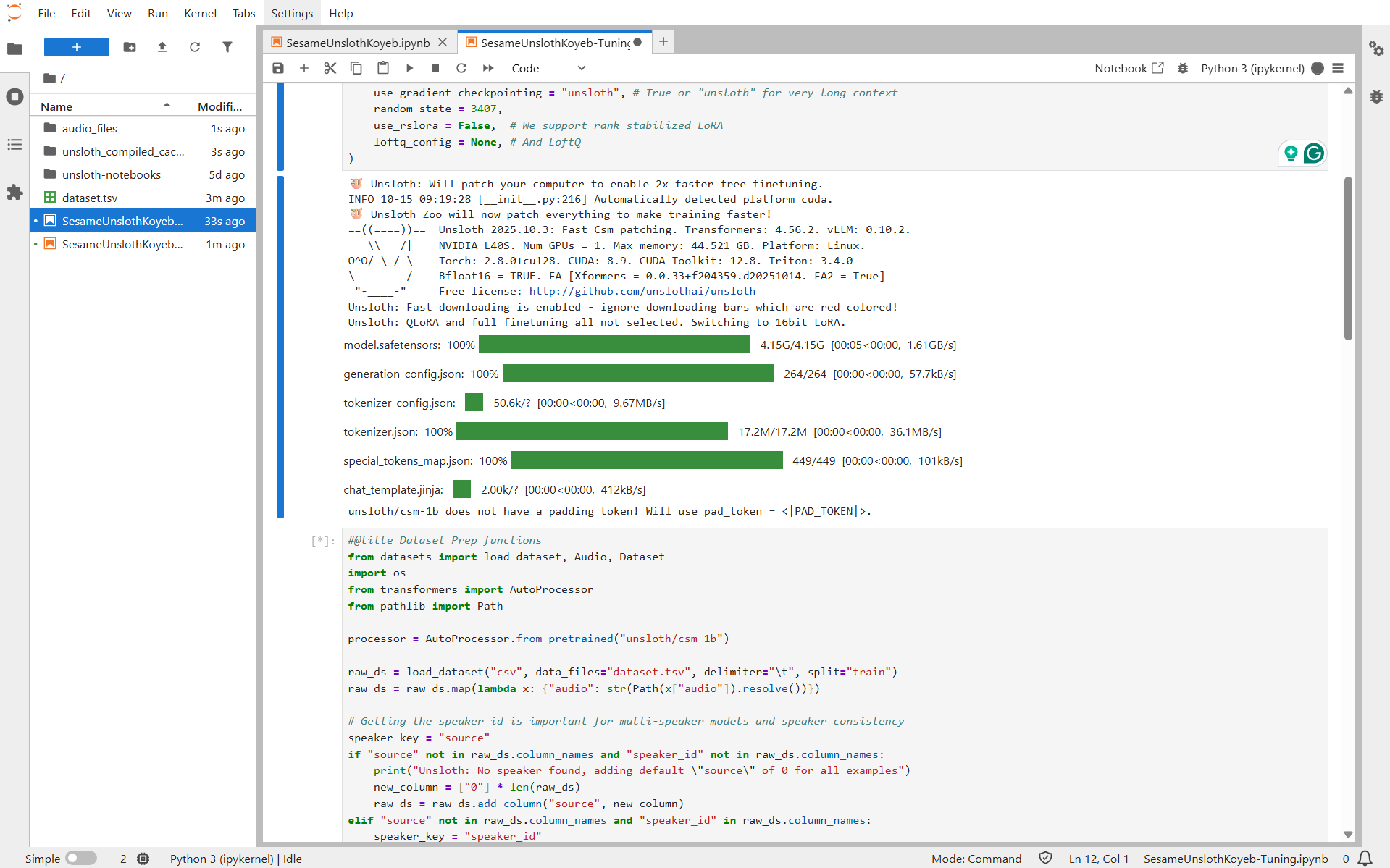Click the model.safetensors progress bar

point(614,345)
